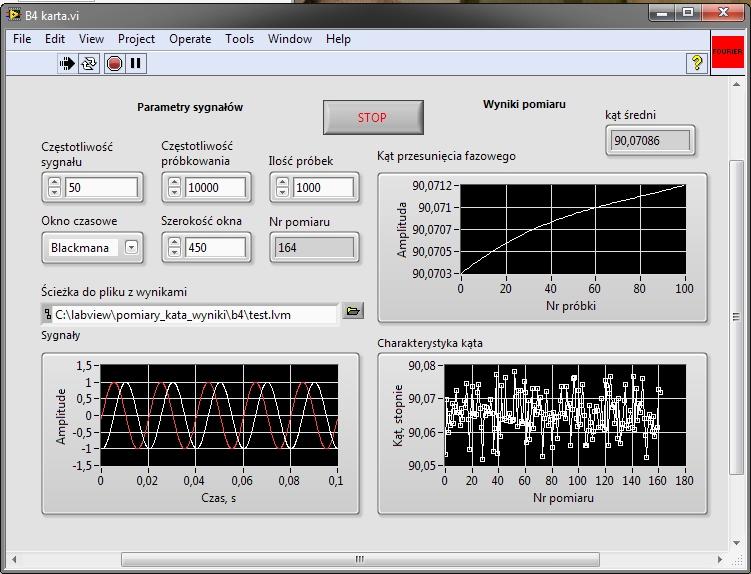Decrement Częstotliwość sygnału value
Viewport: 751px width, 574px height.
point(55,192)
